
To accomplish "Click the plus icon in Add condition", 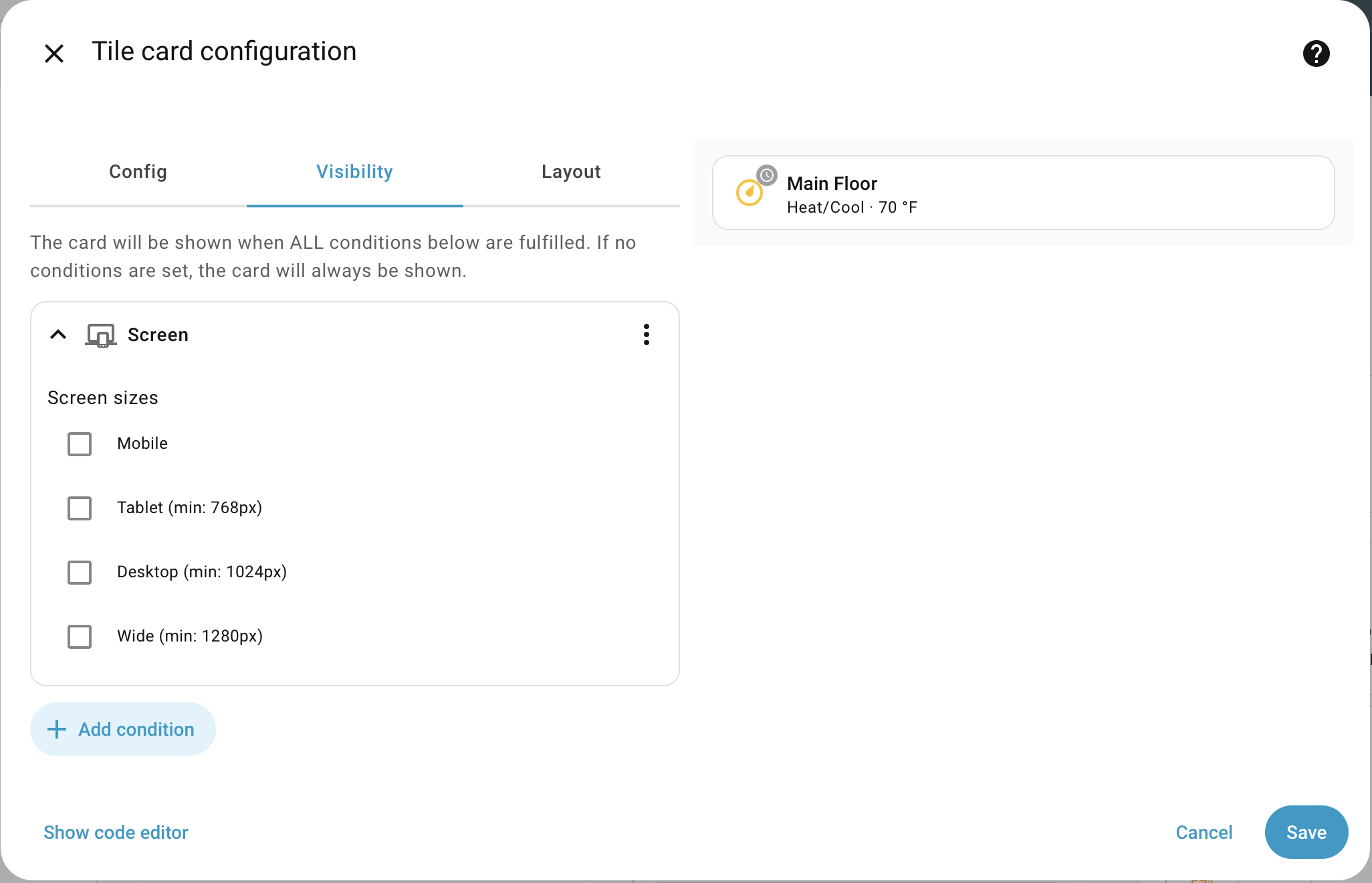I will coord(57,729).
